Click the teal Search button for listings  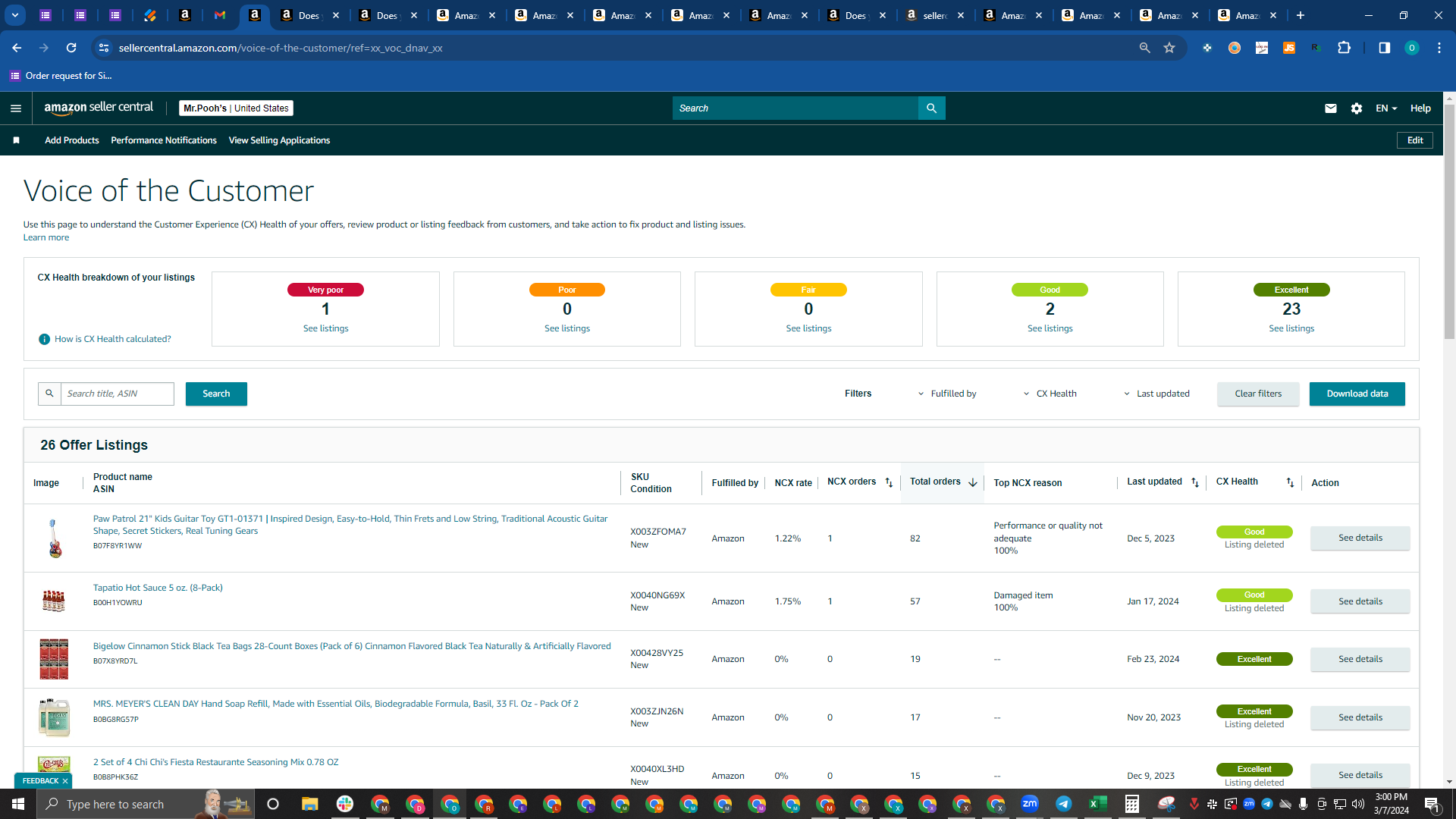point(216,394)
